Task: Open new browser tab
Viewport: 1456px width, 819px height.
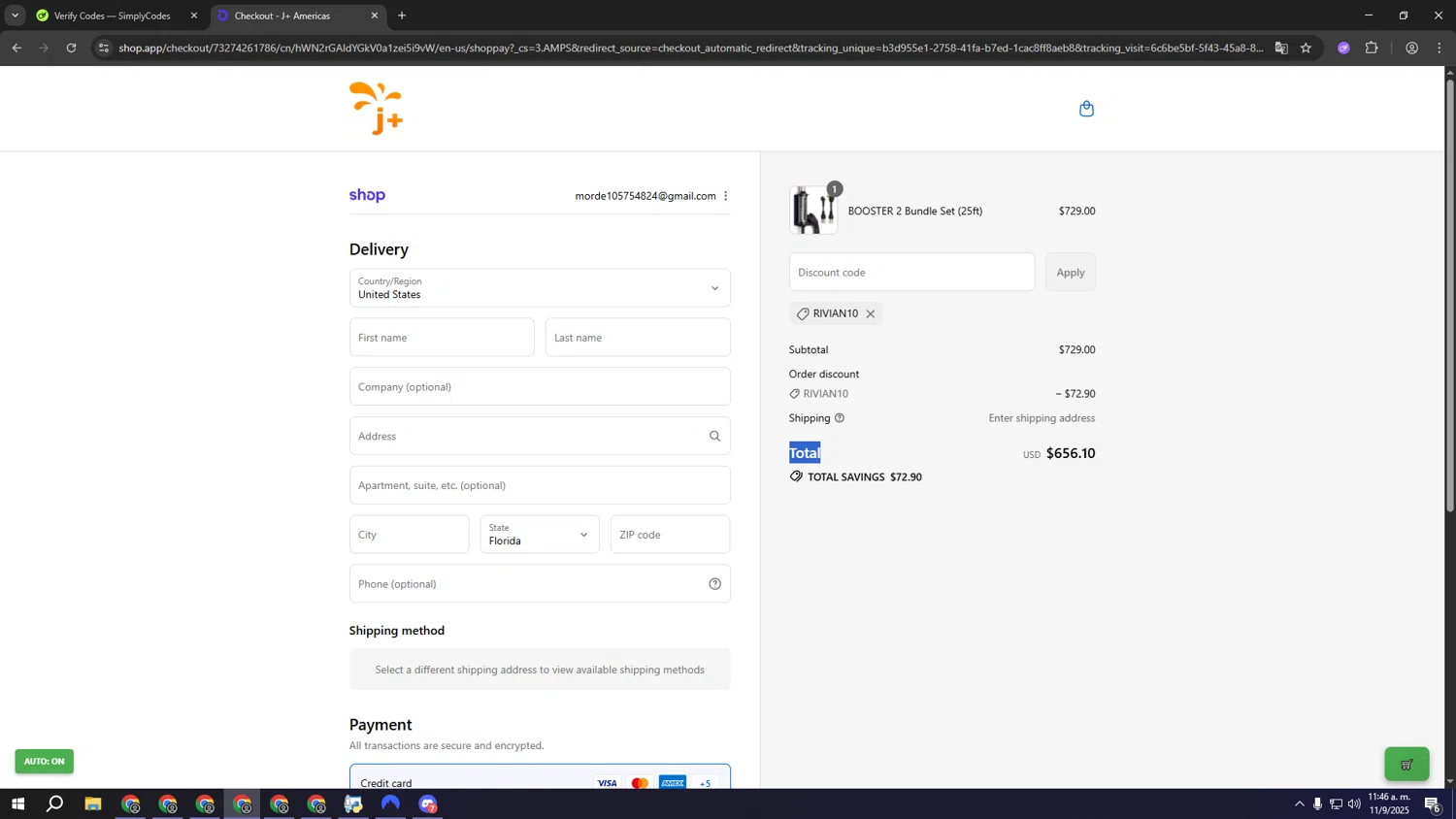Action: (x=402, y=16)
